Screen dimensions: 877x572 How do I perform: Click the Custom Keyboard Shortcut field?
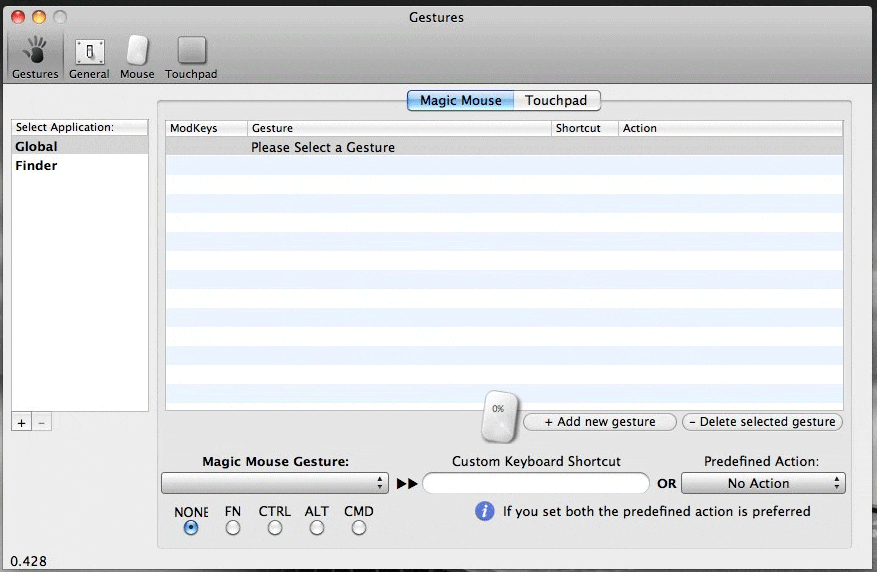pos(536,483)
